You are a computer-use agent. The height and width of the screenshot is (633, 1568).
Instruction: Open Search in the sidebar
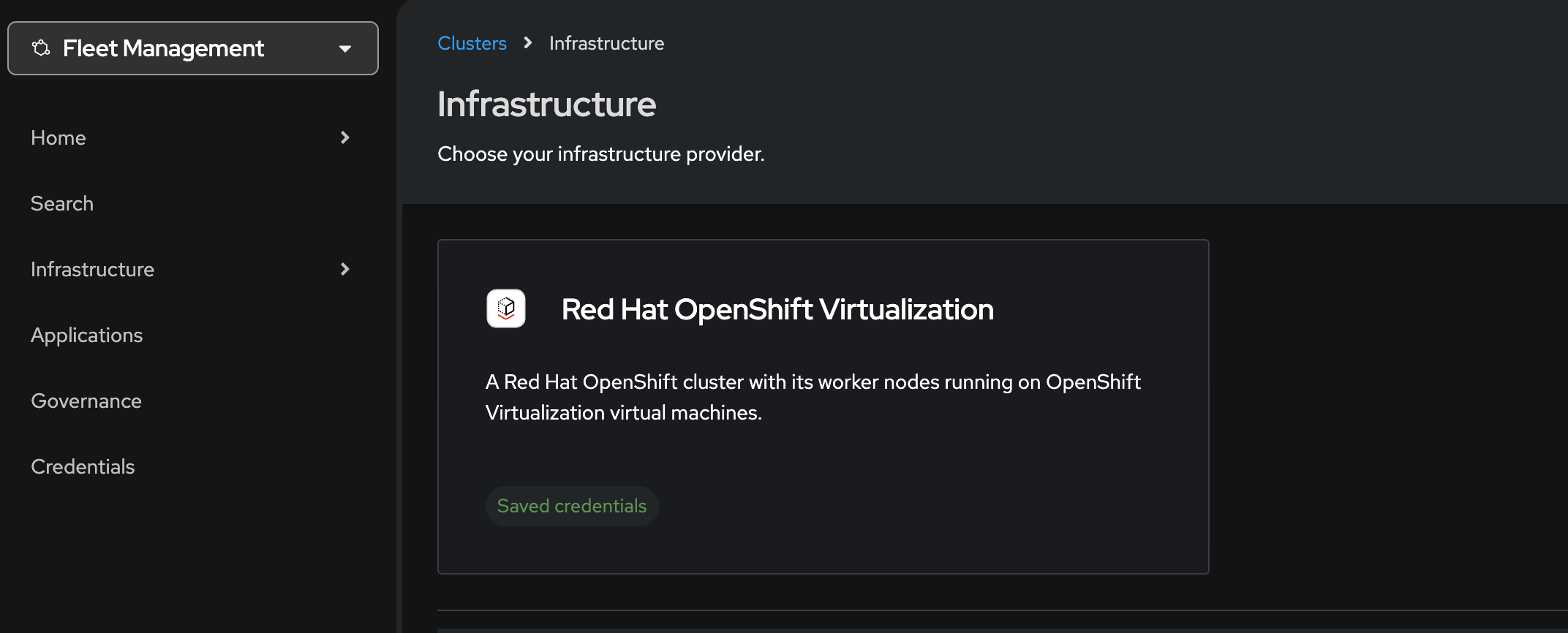62,204
